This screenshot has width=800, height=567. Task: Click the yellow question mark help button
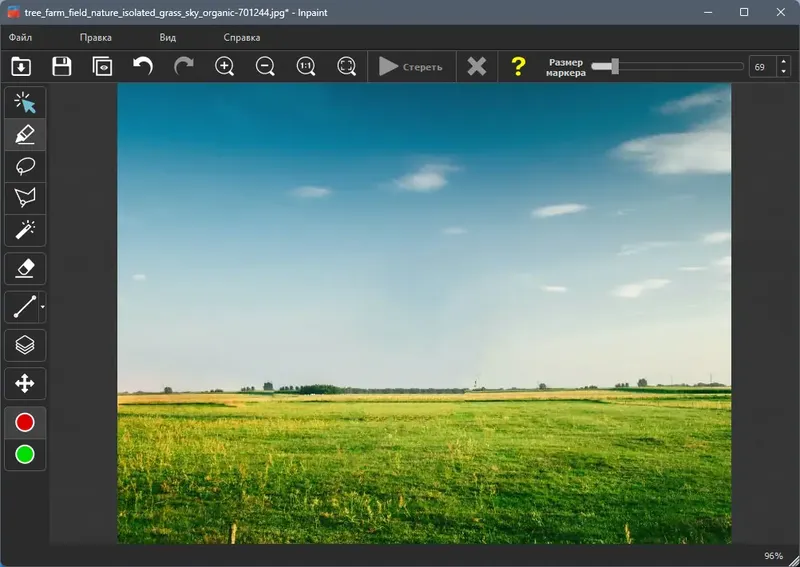point(517,67)
